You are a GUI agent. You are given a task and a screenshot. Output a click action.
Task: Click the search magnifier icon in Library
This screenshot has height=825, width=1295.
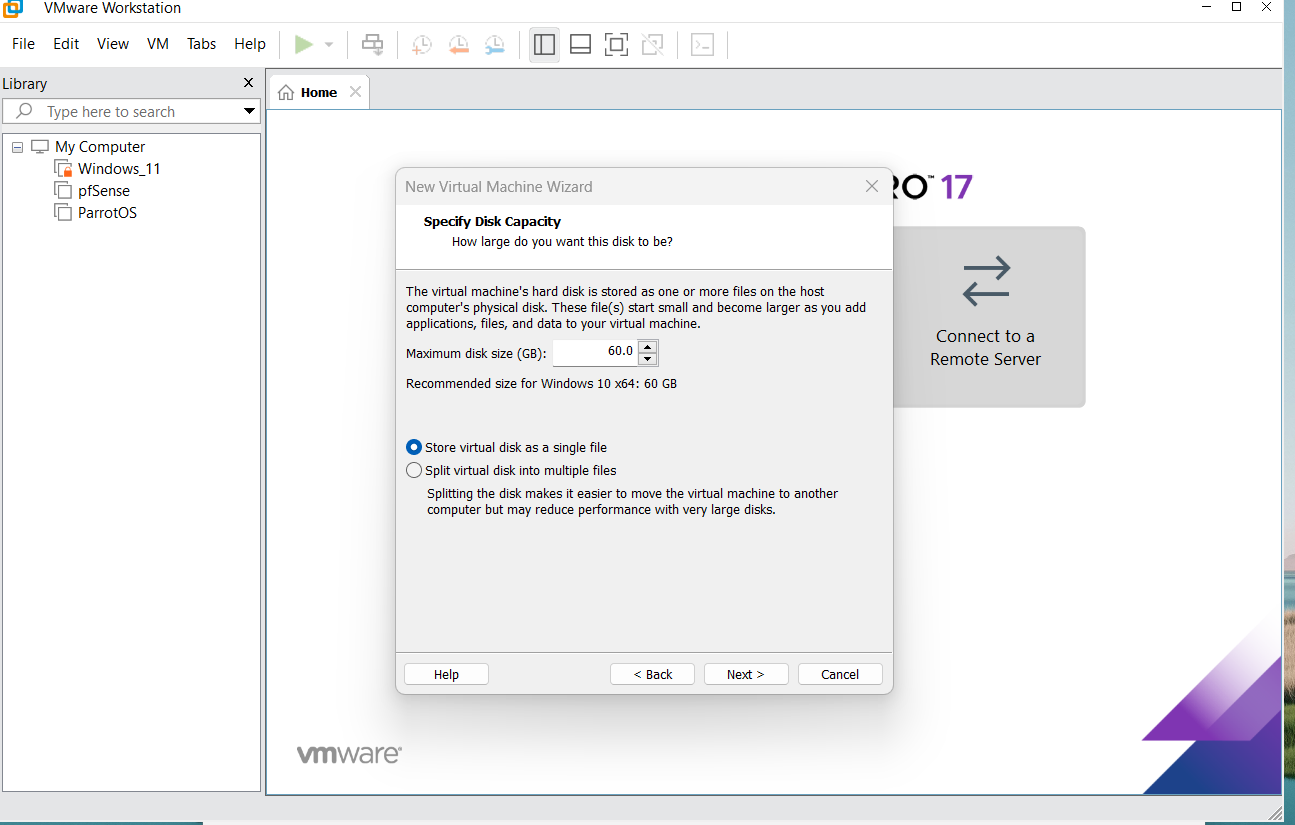(x=25, y=111)
